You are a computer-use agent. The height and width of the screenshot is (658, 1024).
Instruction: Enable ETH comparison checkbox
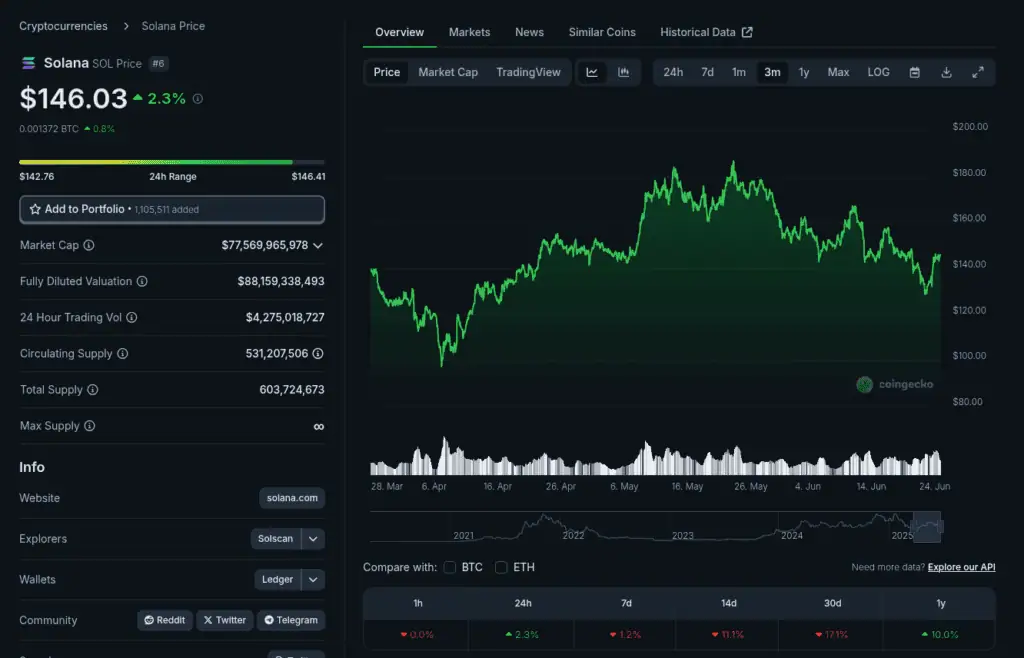coord(501,567)
